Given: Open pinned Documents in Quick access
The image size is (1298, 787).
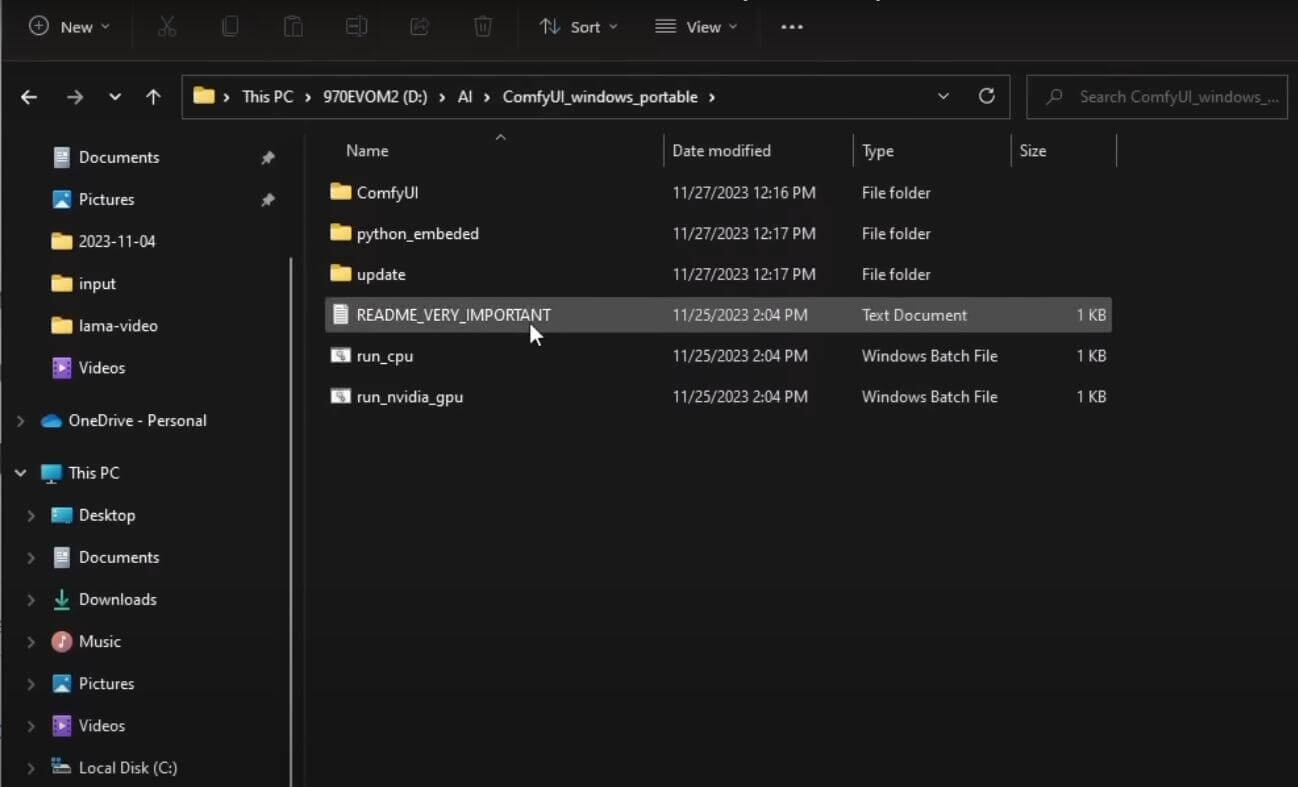Looking at the screenshot, I should point(119,157).
